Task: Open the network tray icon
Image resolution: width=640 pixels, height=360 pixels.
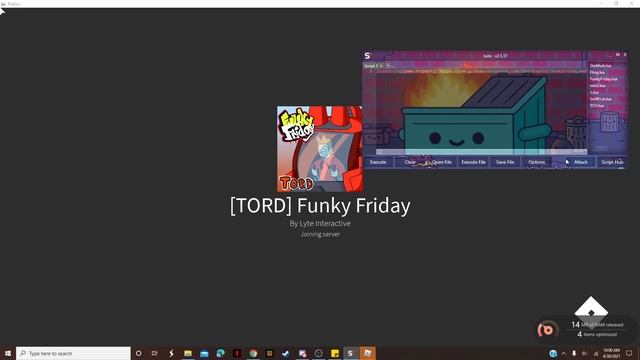Action: coord(595,353)
